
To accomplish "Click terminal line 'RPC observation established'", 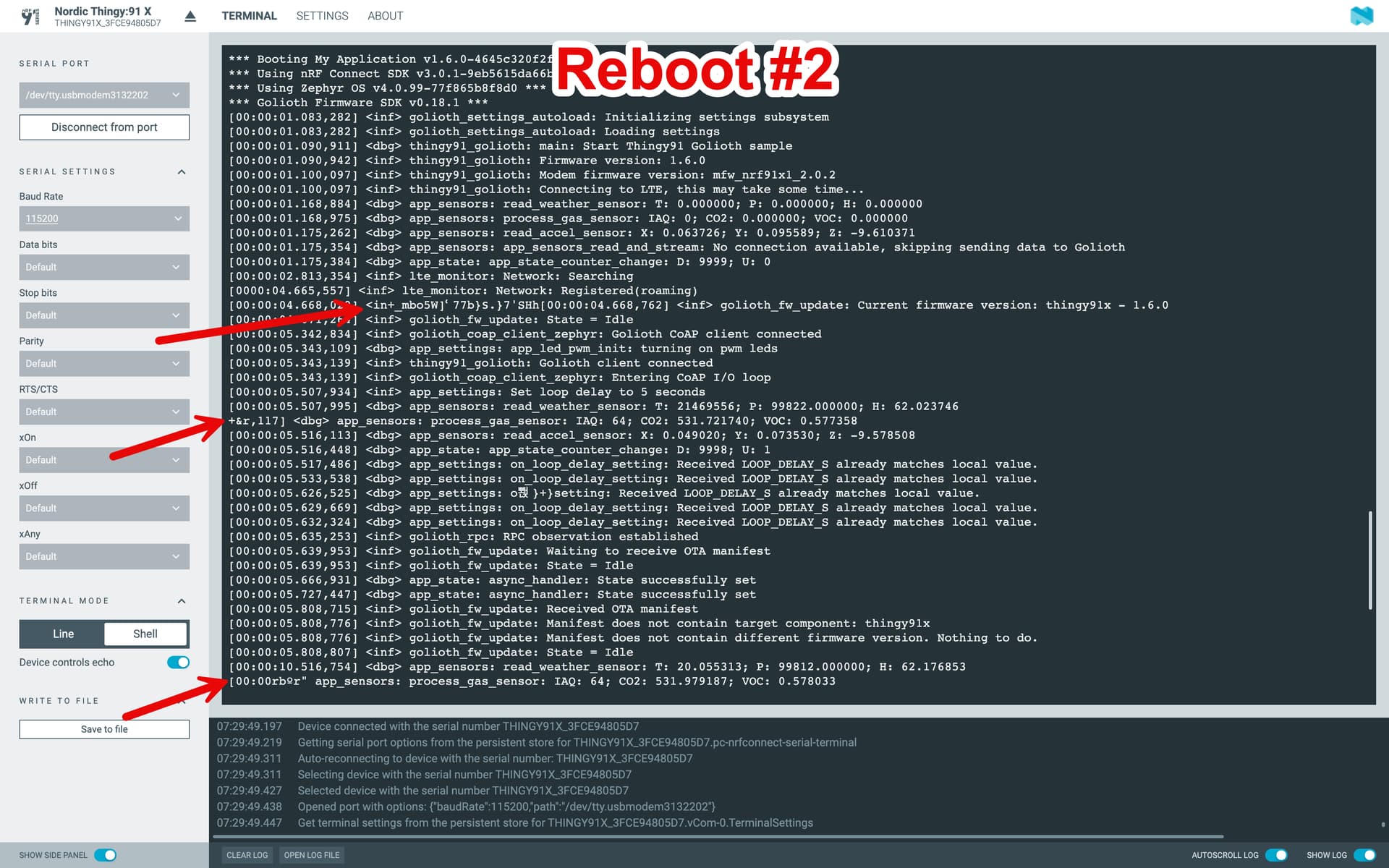I will [464, 537].
